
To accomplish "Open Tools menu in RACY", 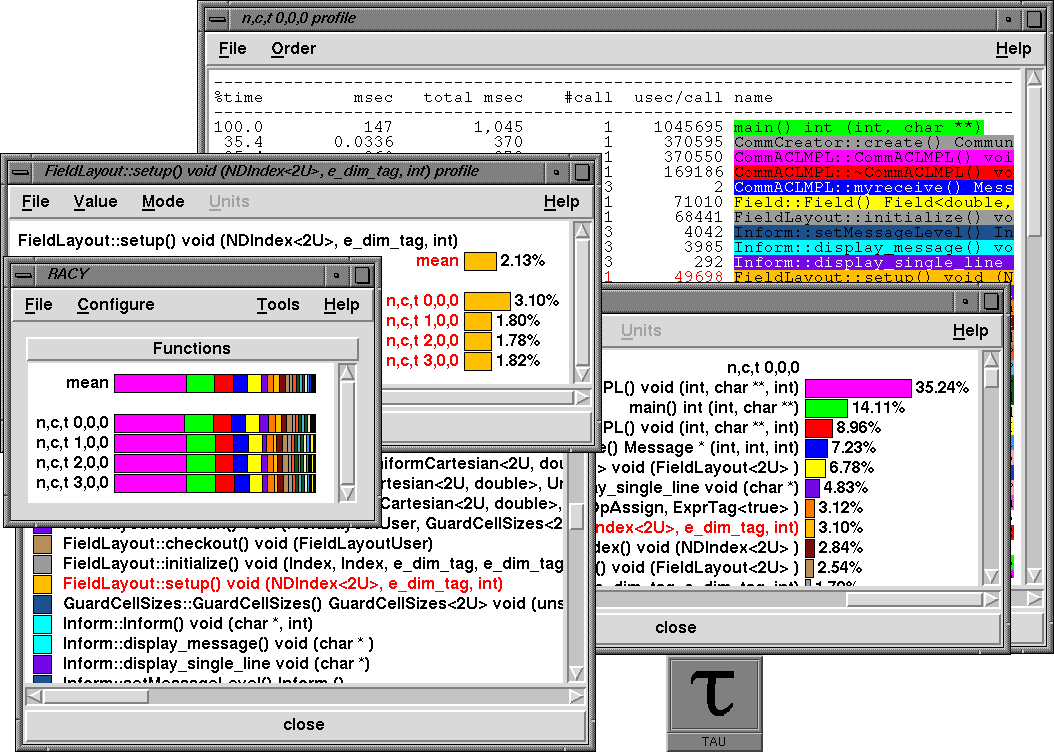I will [278, 305].
